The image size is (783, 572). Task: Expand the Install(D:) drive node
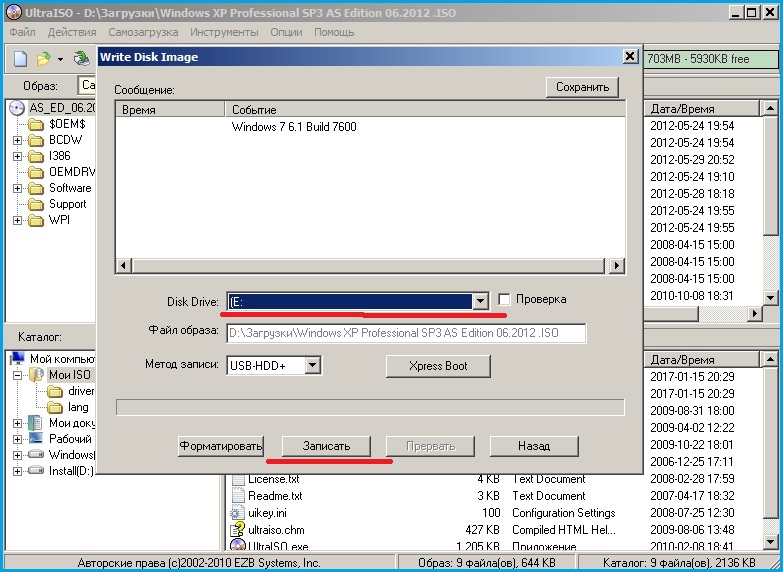(x=17, y=471)
